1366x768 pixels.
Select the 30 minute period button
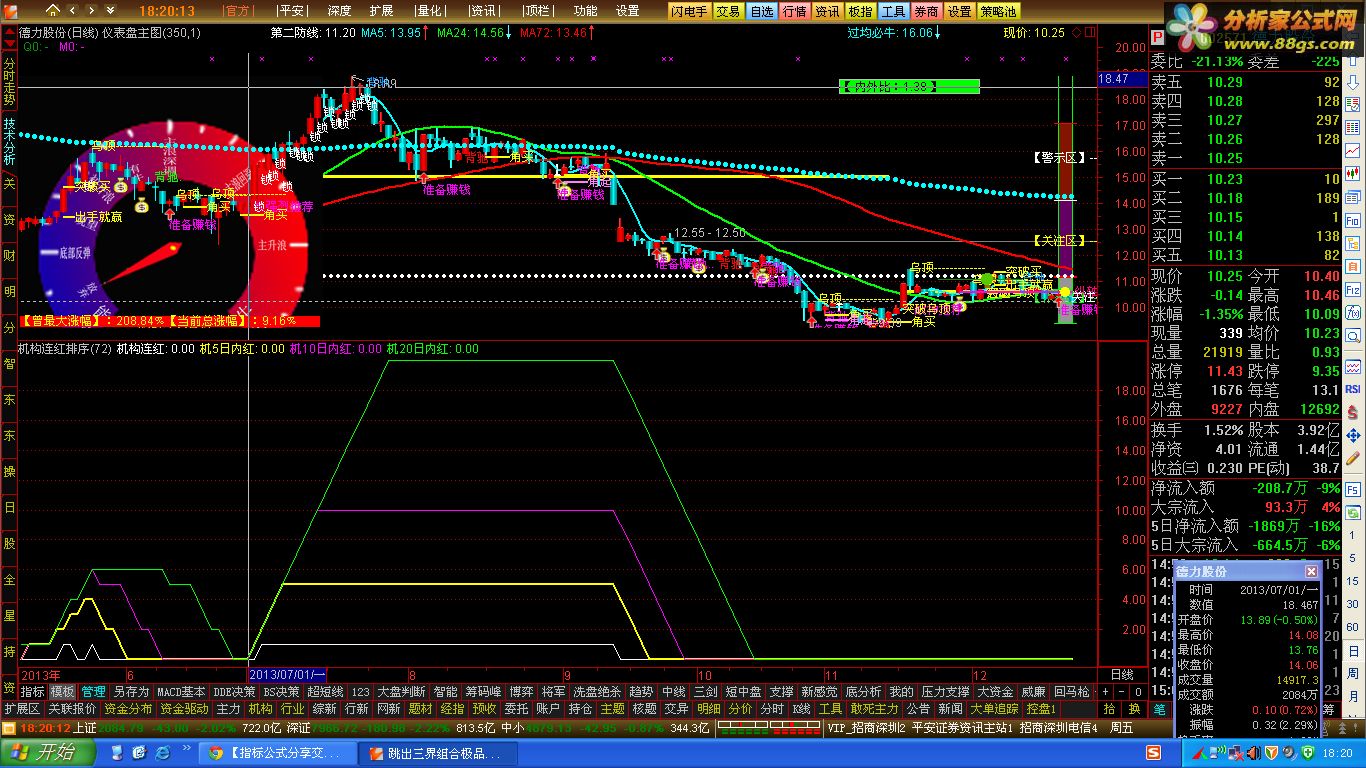tap(1354, 604)
